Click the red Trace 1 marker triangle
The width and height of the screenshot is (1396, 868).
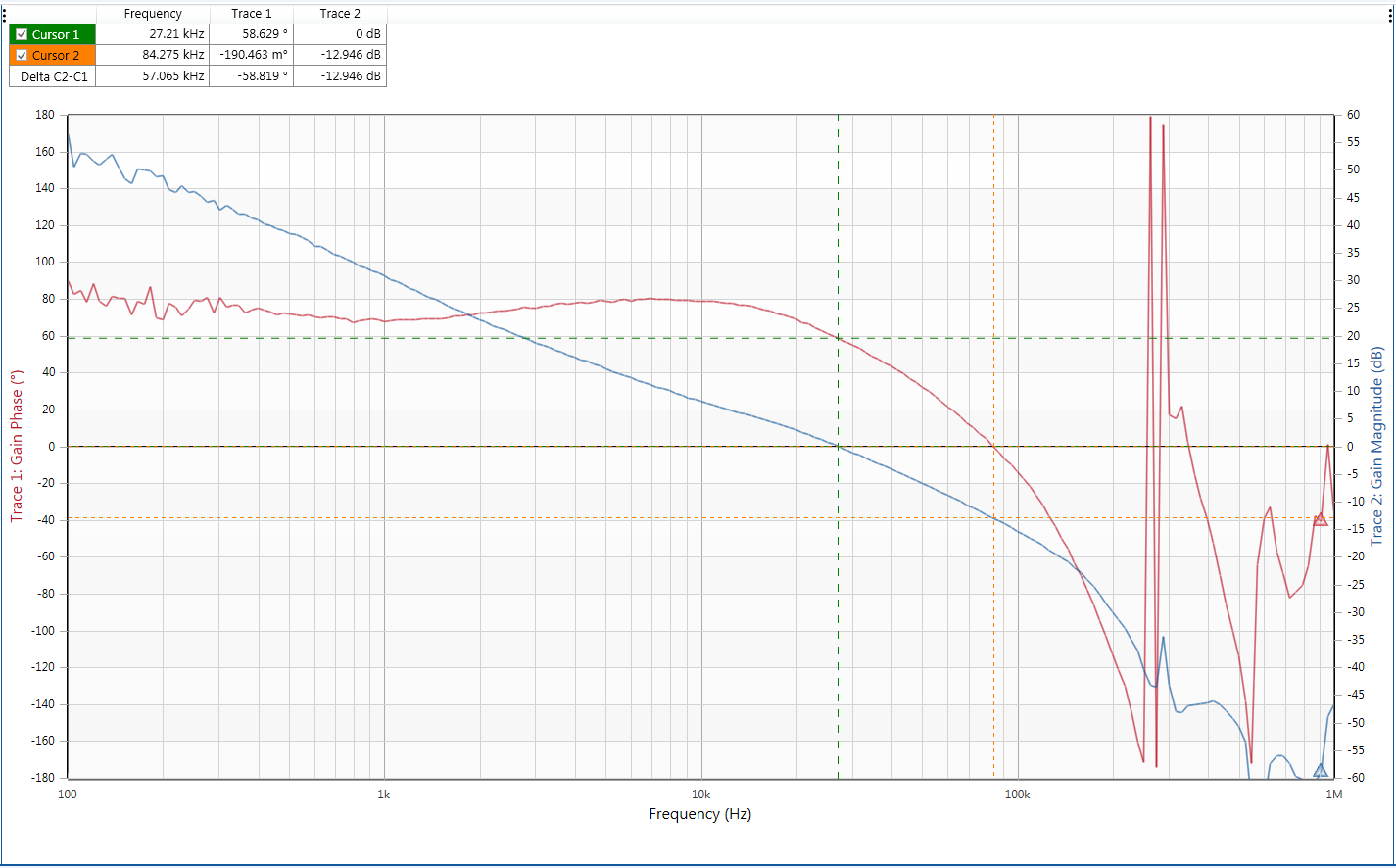point(1321,519)
